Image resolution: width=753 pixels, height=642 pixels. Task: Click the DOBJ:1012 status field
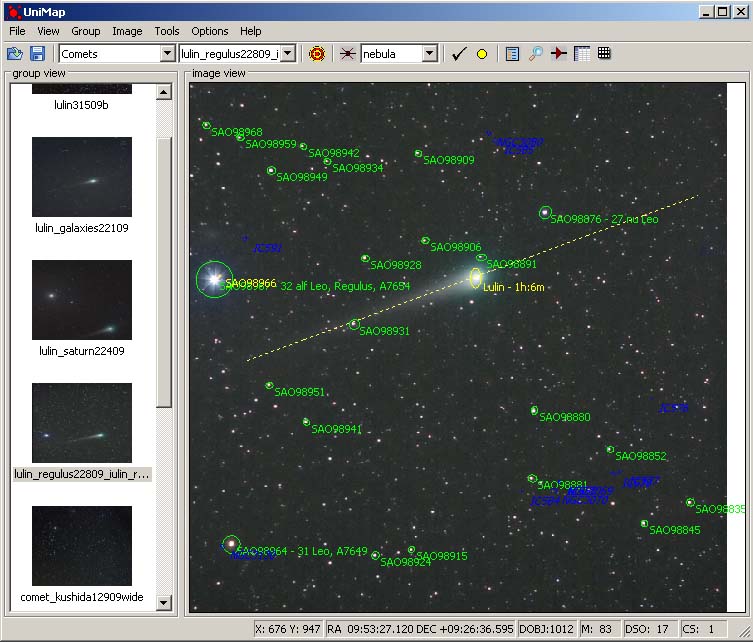coord(546,629)
